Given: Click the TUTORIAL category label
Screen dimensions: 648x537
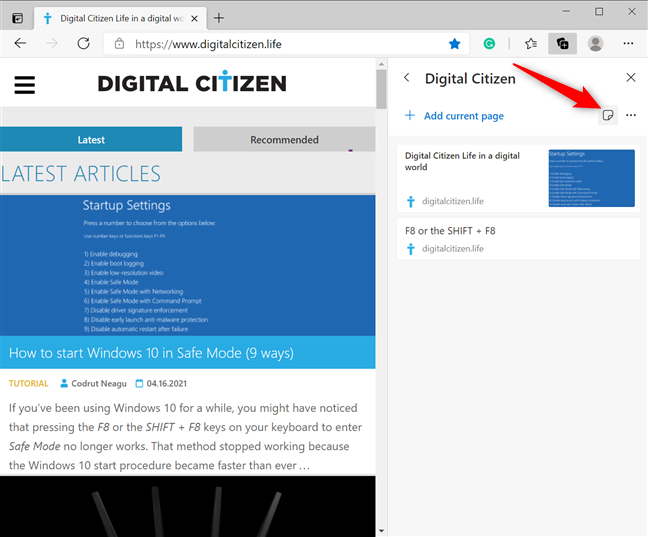Looking at the screenshot, I should tap(29, 384).
